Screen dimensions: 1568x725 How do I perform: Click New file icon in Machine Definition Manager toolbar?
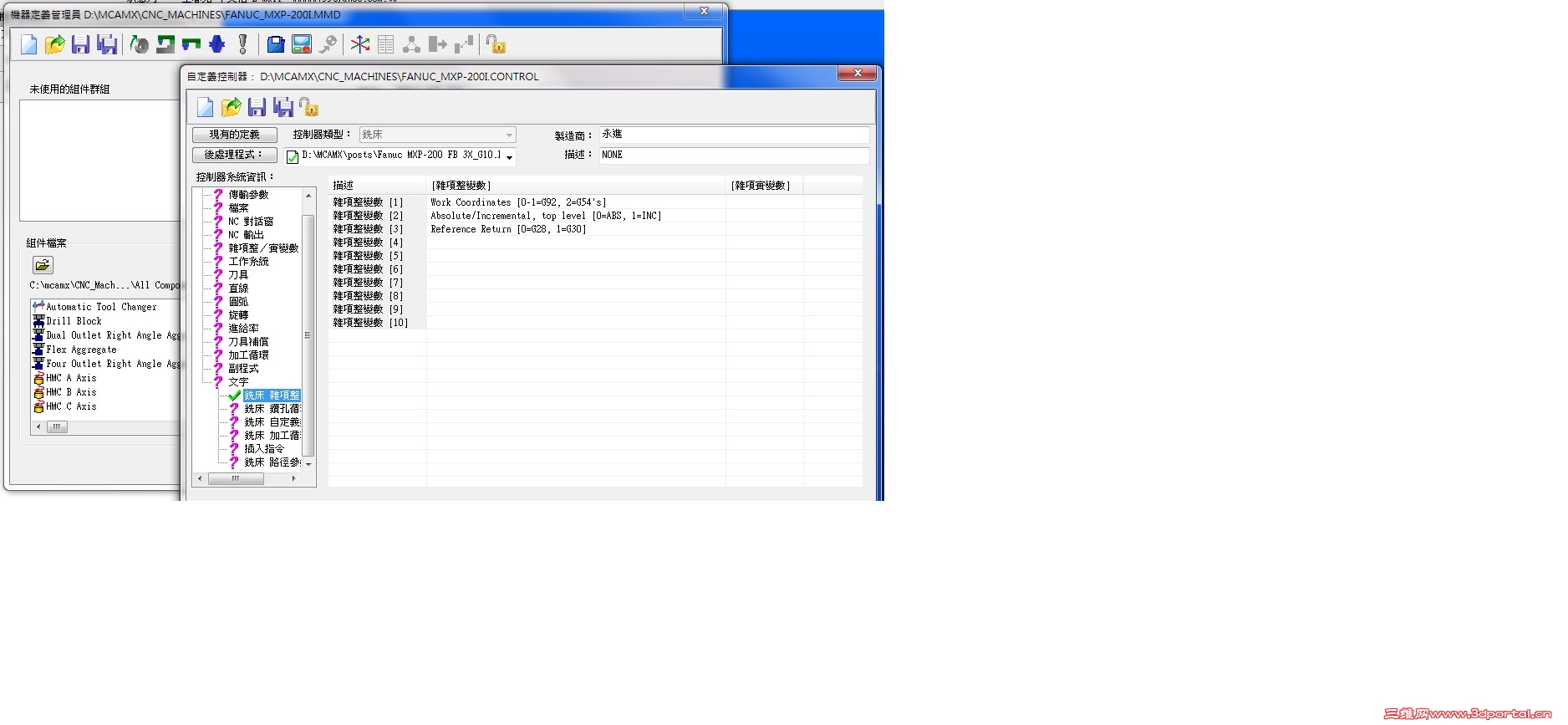point(28,44)
